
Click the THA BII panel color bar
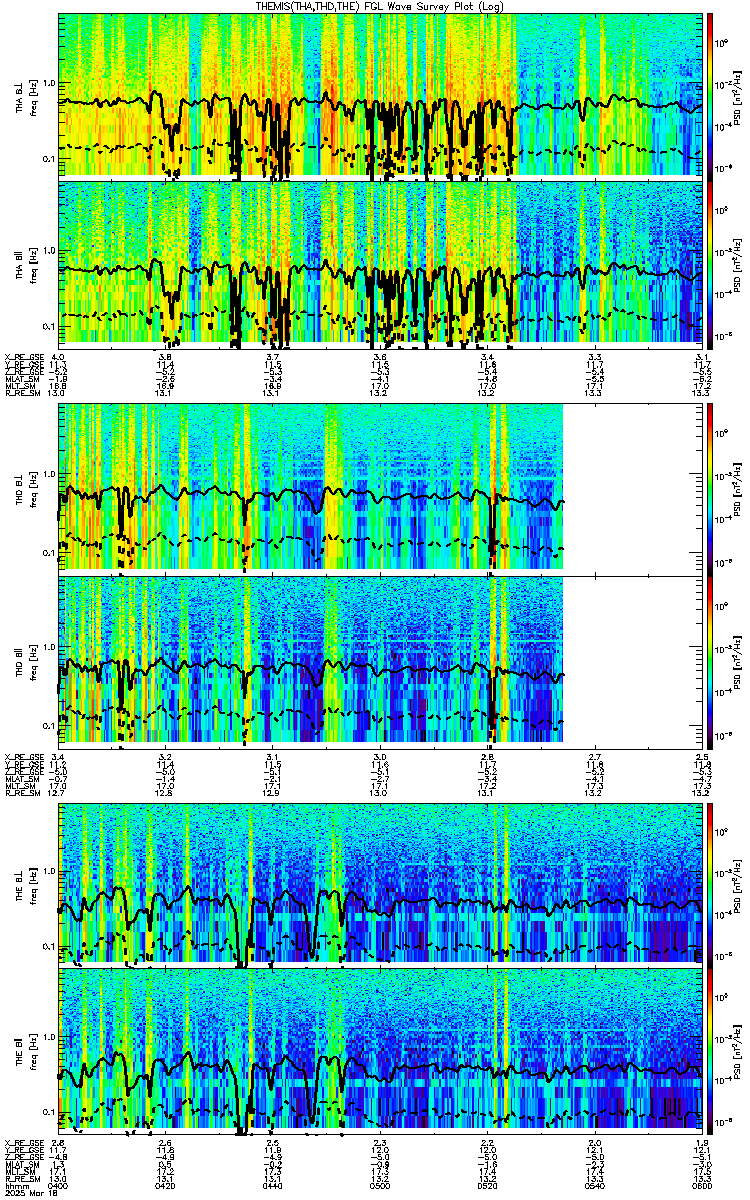(710, 262)
